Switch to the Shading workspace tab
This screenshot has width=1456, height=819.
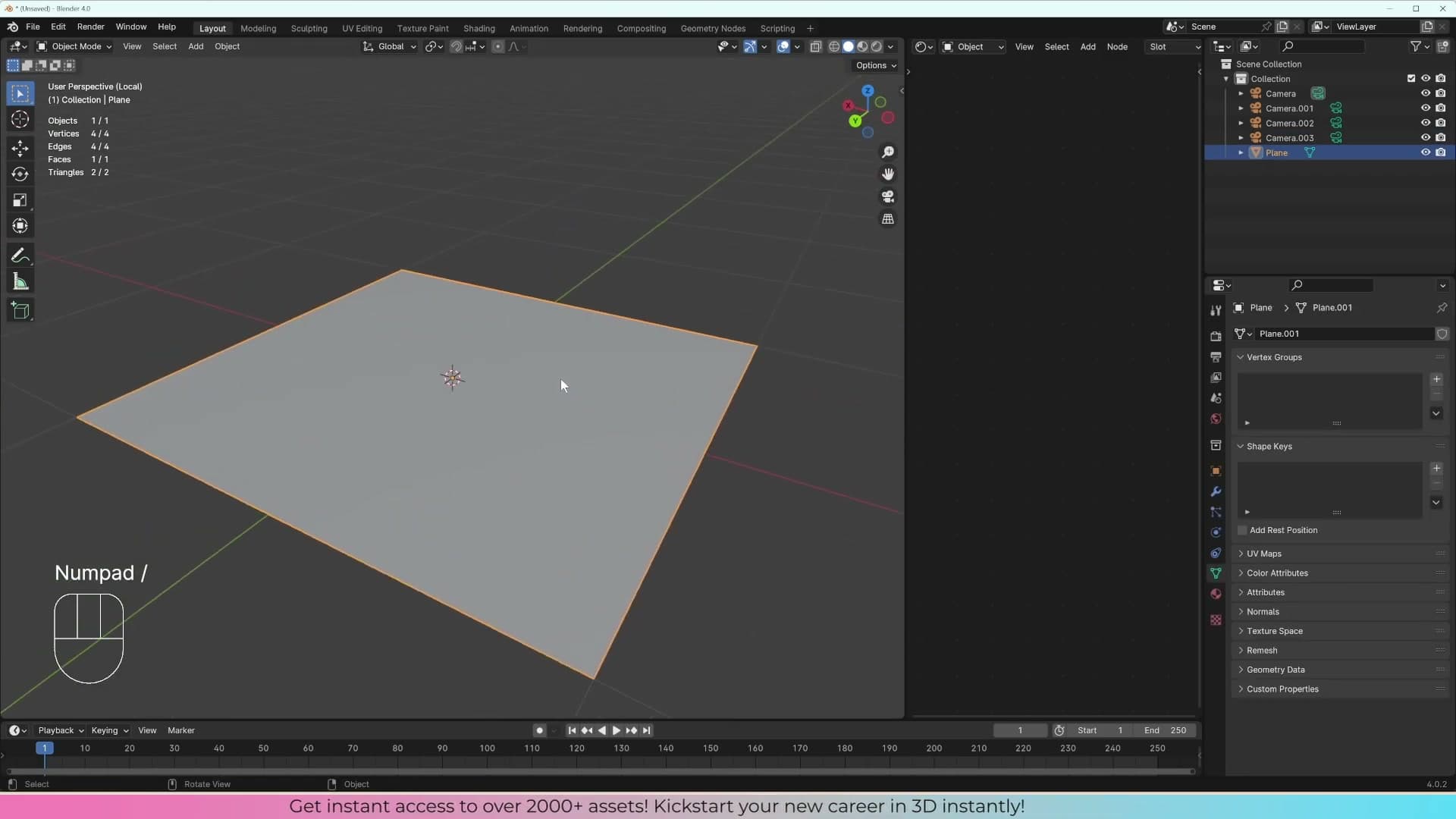pos(479,29)
